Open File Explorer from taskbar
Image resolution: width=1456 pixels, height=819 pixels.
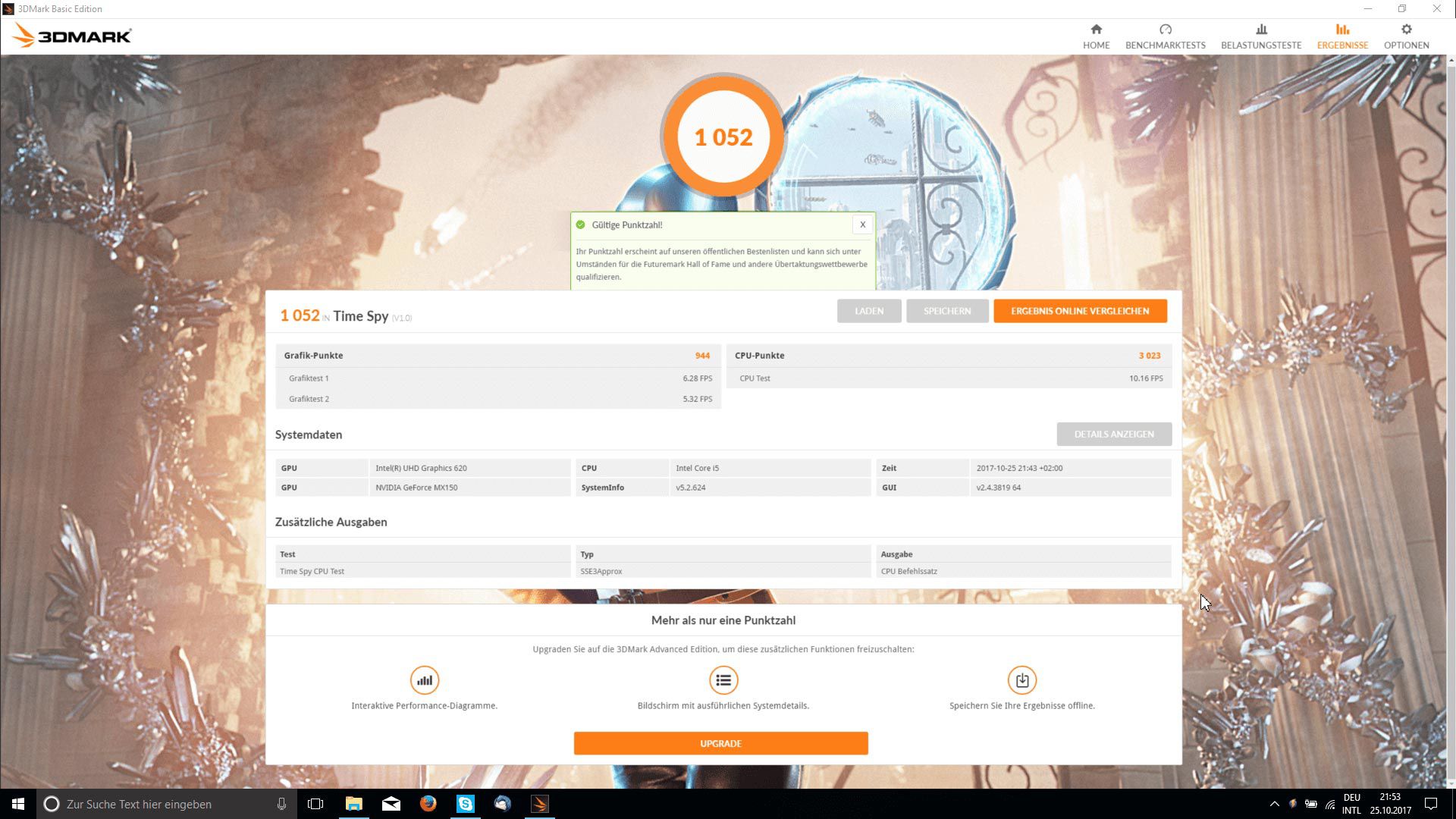click(x=353, y=804)
